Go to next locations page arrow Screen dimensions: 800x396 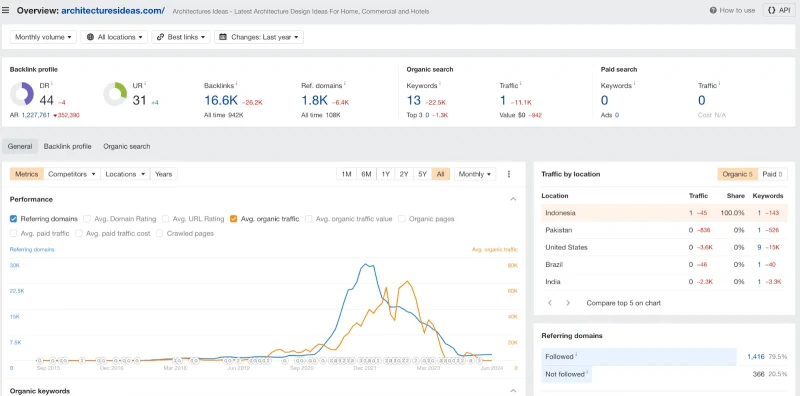click(x=568, y=303)
